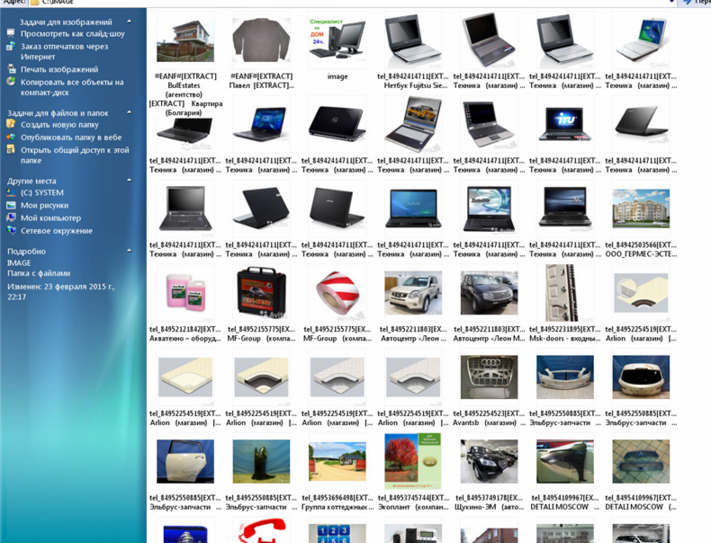Screen dimensions: 711x543
Task: Select the pink canisters thumbnail 'Акватехно'
Action: point(185,292)
